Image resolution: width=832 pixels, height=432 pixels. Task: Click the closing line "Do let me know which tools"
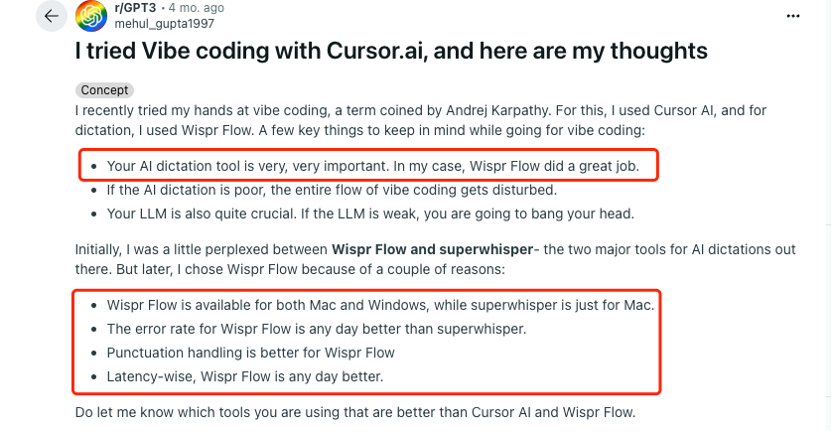pos(355,412)
